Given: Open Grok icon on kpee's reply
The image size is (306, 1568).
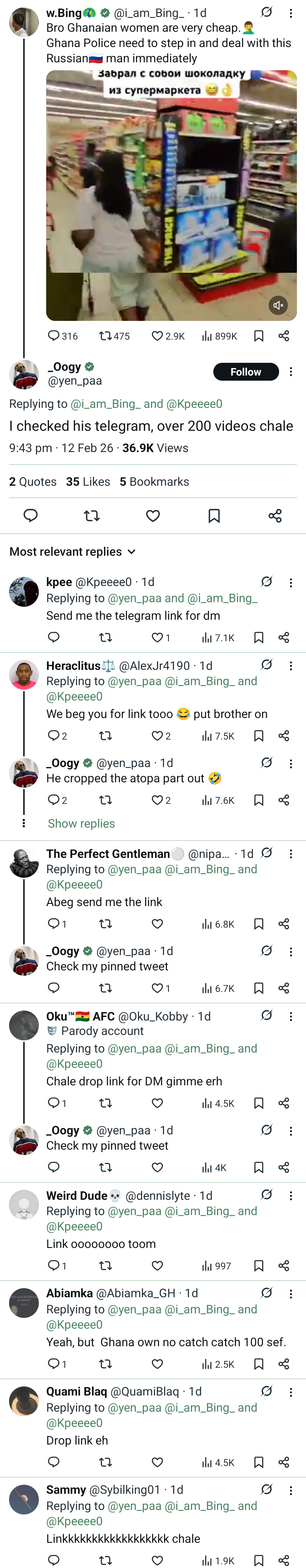Looking at the screenshot, I should (266, 582).
